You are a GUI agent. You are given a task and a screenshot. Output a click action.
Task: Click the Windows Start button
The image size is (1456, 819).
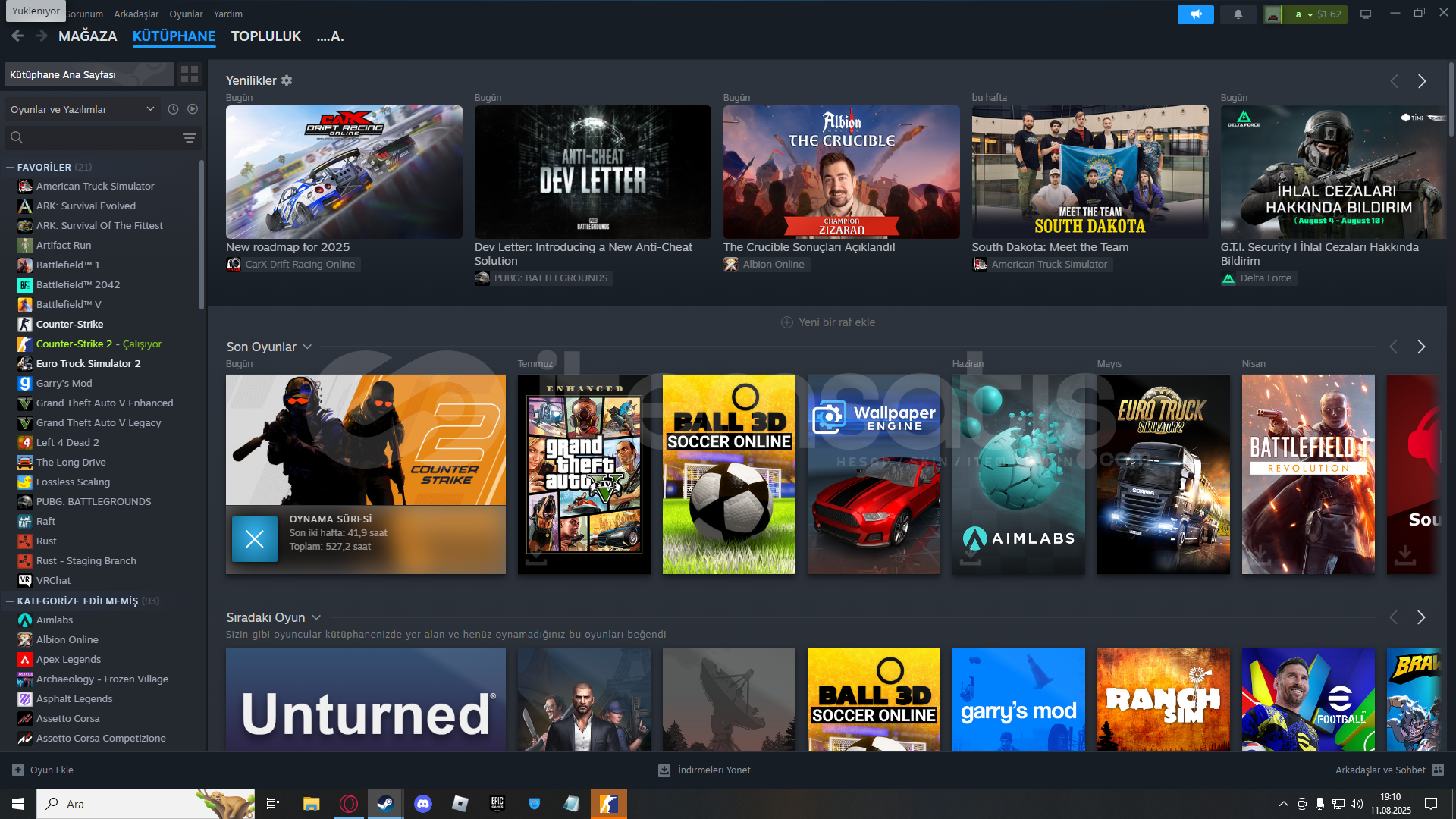pos(18,804)
